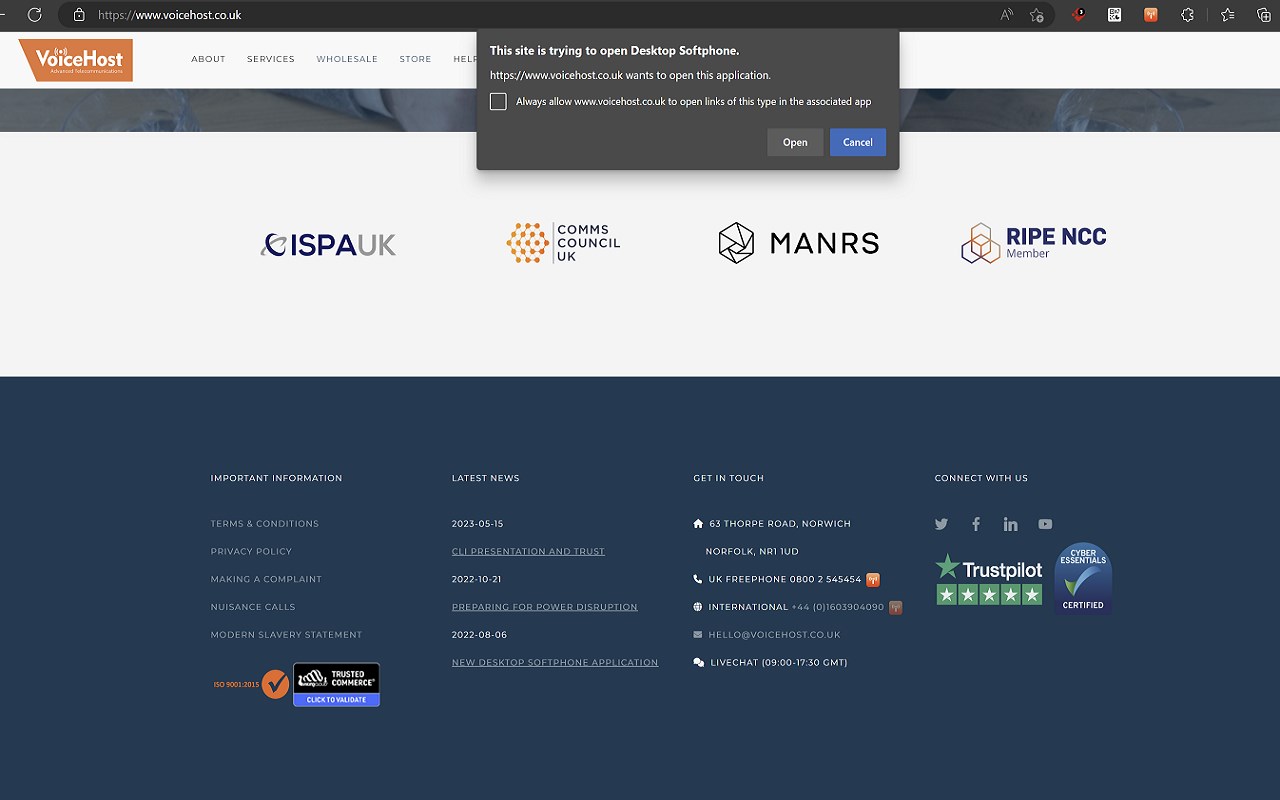Viewport: 1280px width, 800px height.
Task: Start a LiveChat (09:00-17:30 GMT)
Action: coord(779,663)
